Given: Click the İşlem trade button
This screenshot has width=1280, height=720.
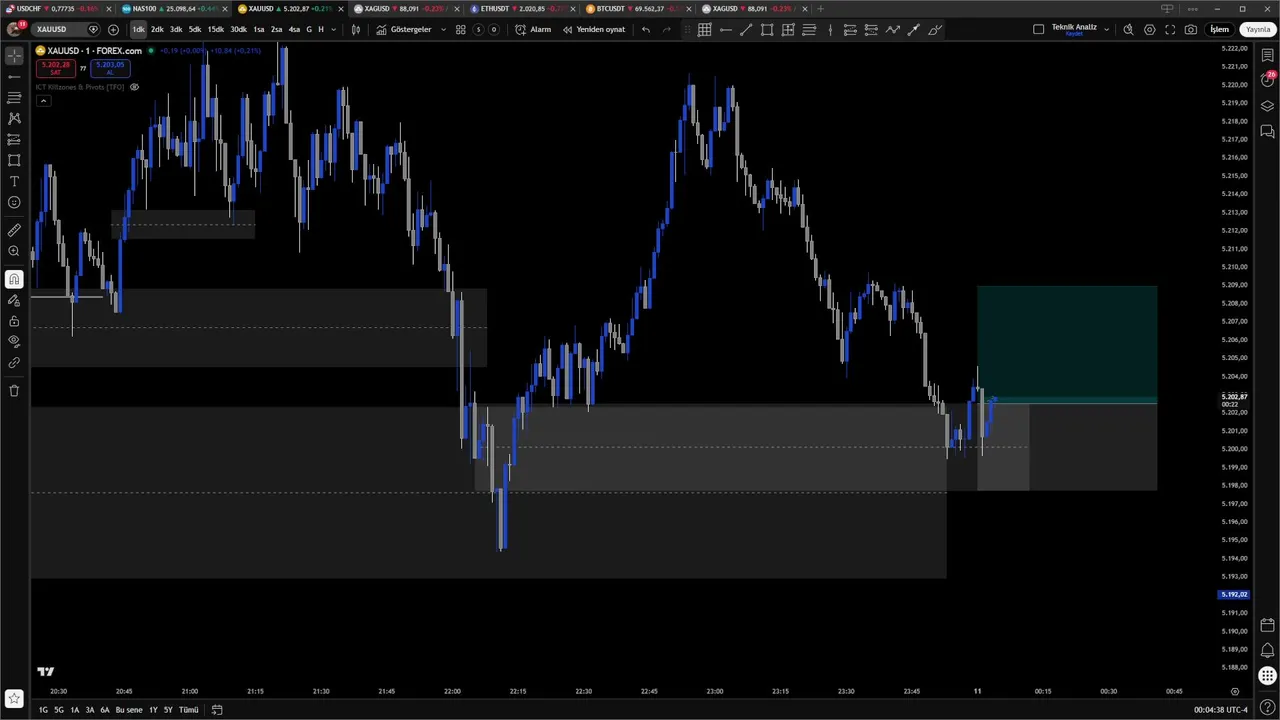Looking at the screenshot, I should (1219, 29).
